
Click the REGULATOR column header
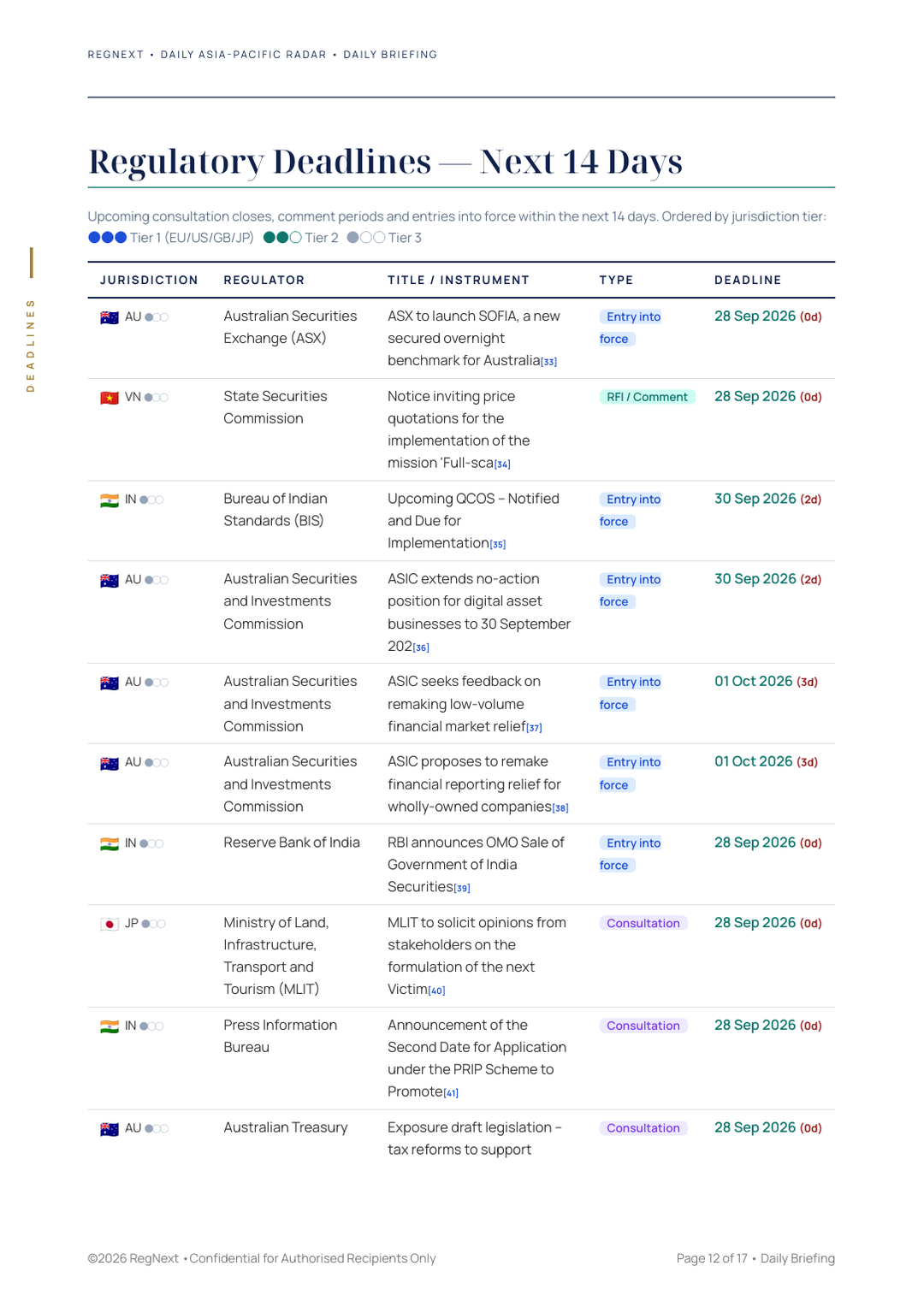(x=264, y=281)
